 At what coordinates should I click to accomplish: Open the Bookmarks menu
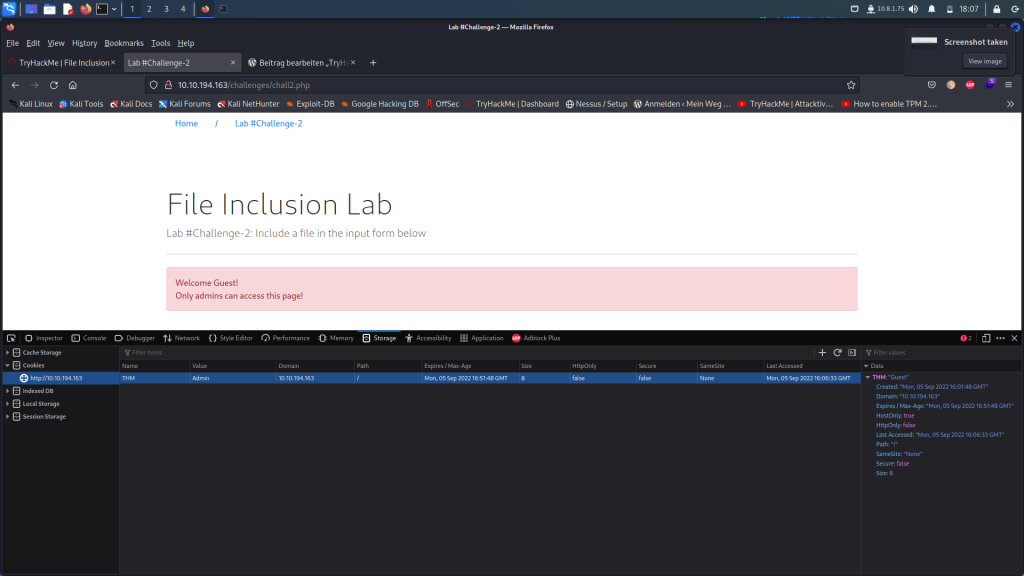point(124,43)
